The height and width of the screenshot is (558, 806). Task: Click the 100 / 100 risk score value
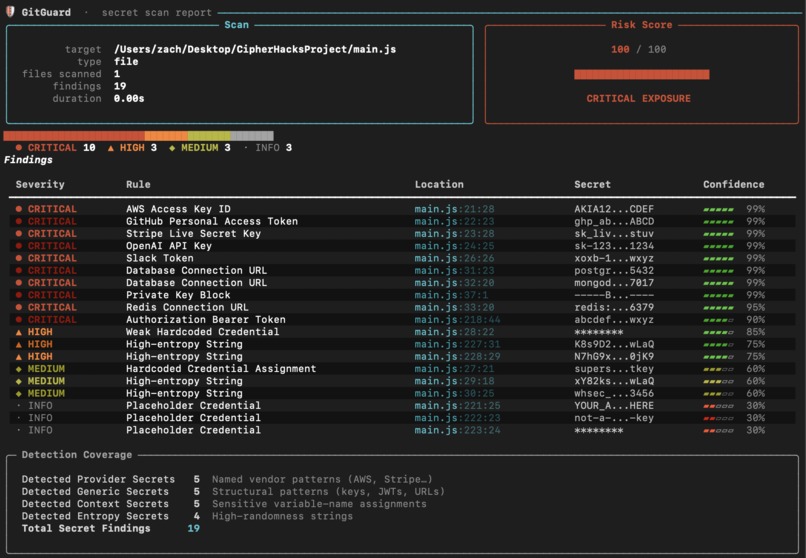click(638, 49)
